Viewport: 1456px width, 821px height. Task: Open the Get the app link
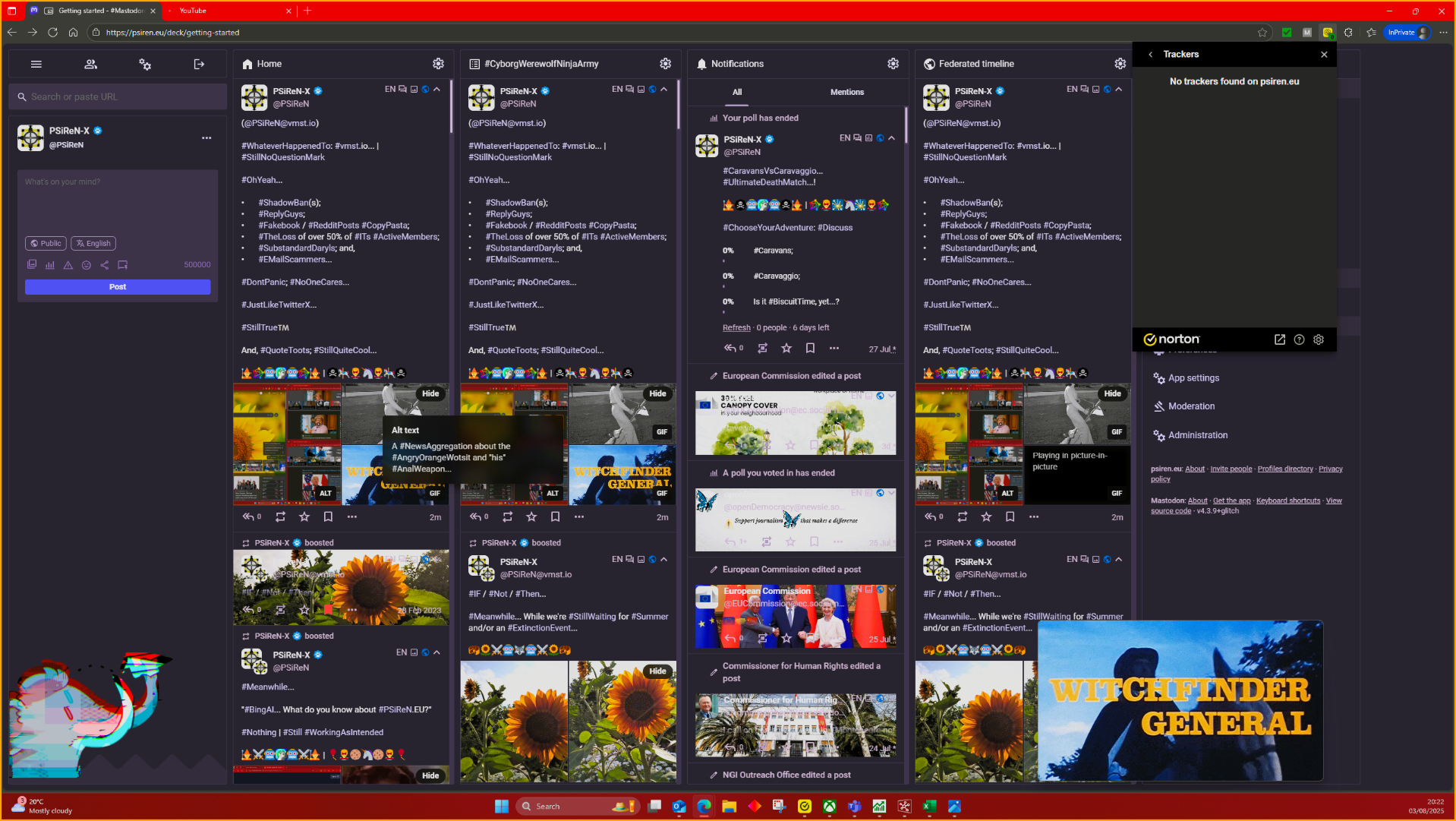tap(1231, 501)
